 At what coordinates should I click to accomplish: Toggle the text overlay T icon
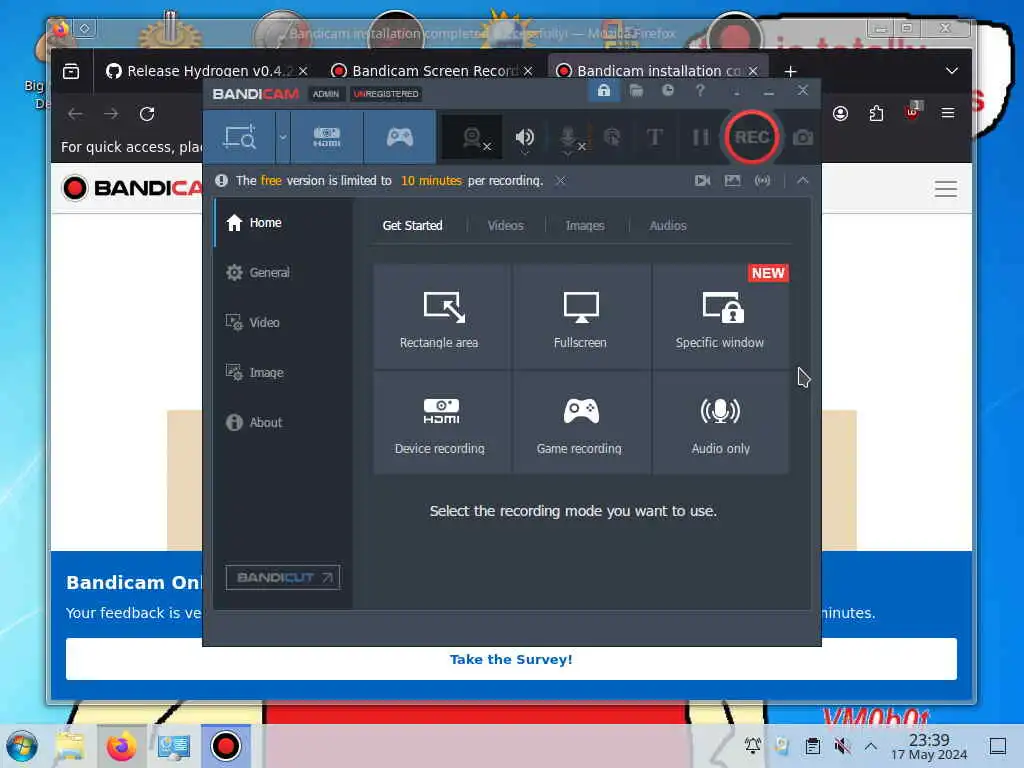[x=654, y=137]
